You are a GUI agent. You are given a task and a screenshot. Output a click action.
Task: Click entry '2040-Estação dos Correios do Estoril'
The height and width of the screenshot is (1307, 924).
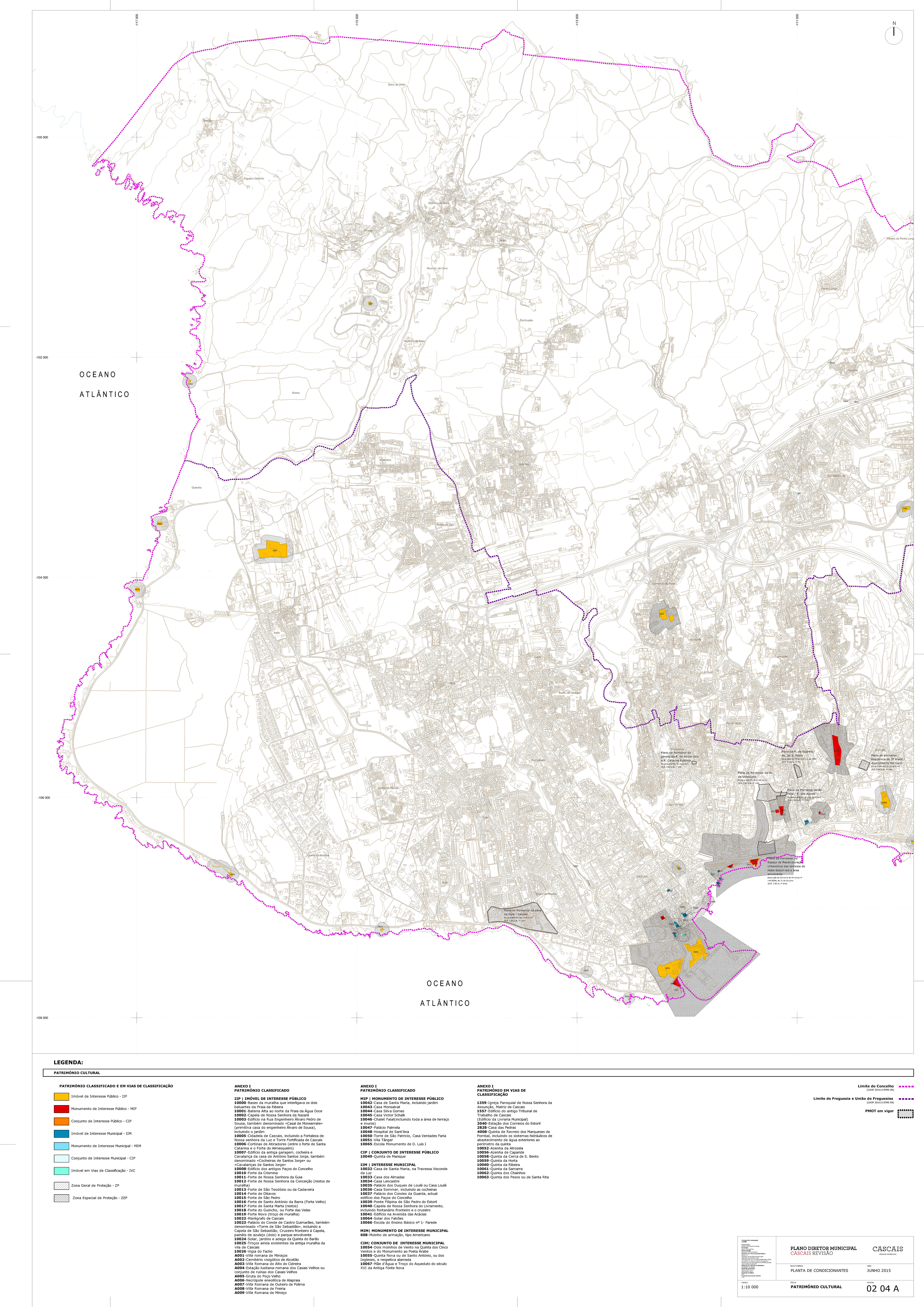[x=509, y=1124]
